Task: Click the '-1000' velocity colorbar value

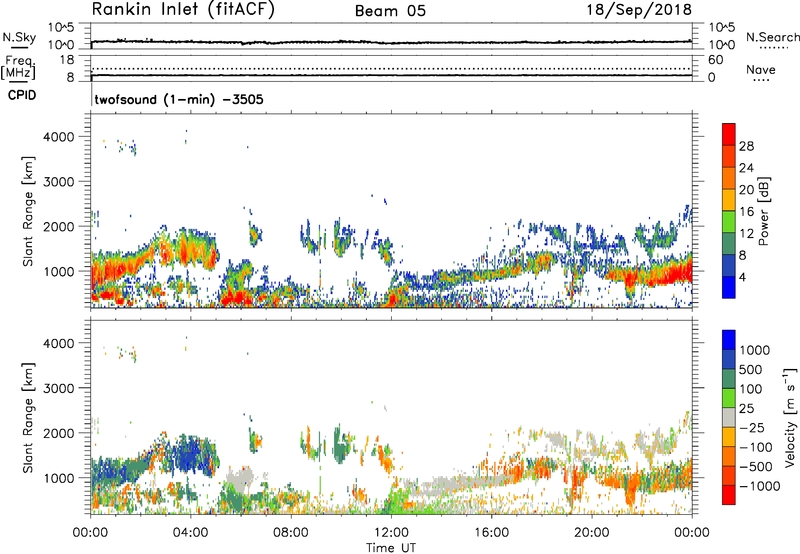Action: (x=760, y=486)
